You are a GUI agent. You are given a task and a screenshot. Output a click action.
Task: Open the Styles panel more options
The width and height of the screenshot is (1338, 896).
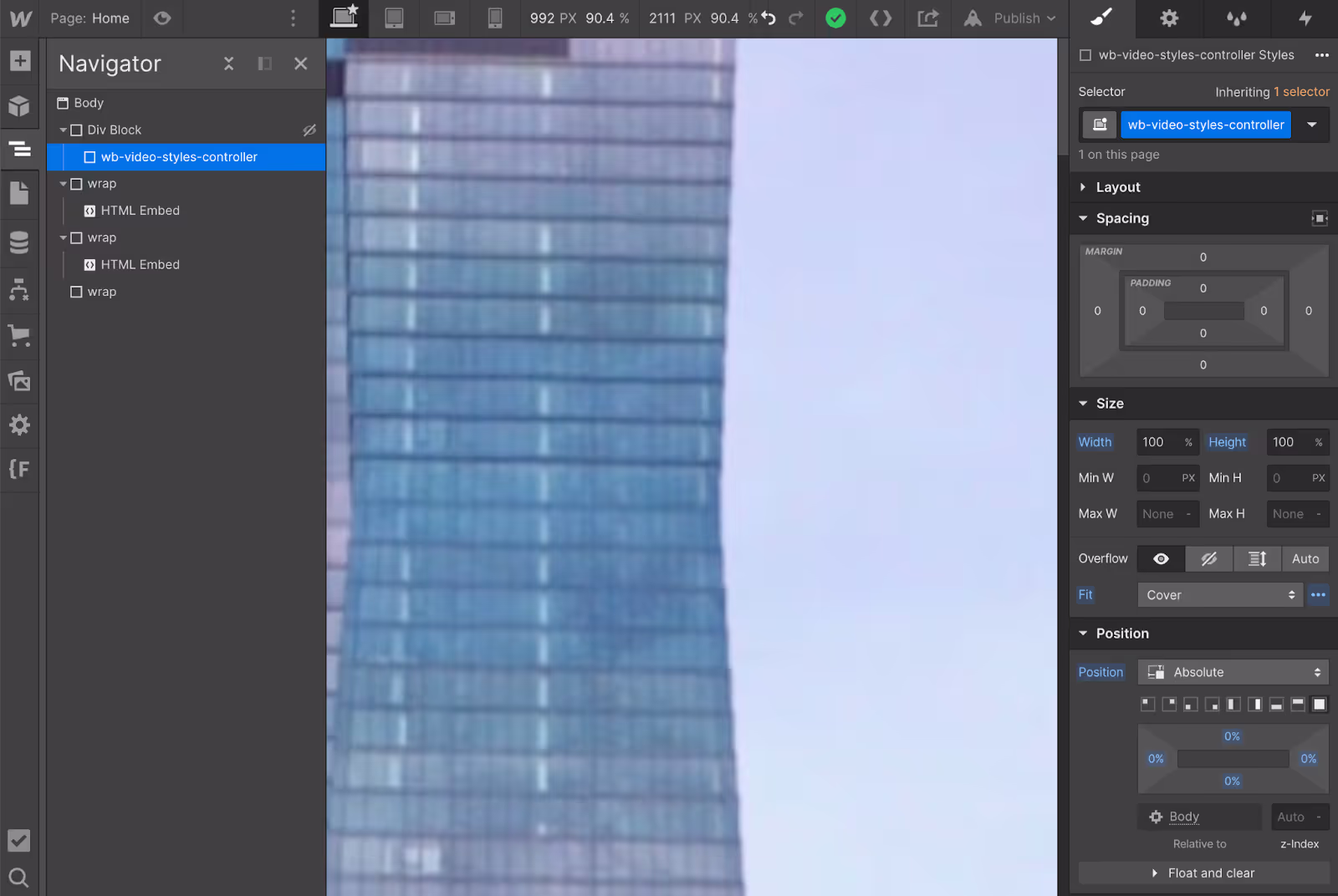click(x=1321, y=55)
